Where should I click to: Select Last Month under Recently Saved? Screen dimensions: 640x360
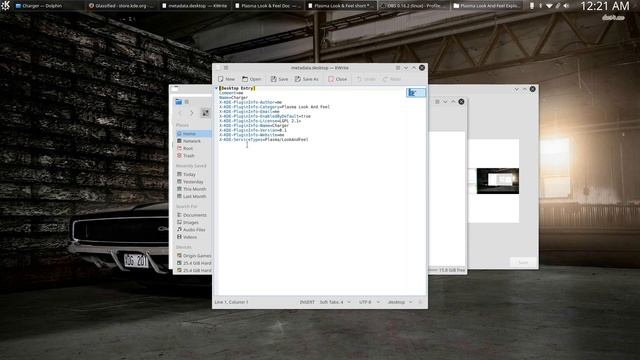(x=193, y=196)
